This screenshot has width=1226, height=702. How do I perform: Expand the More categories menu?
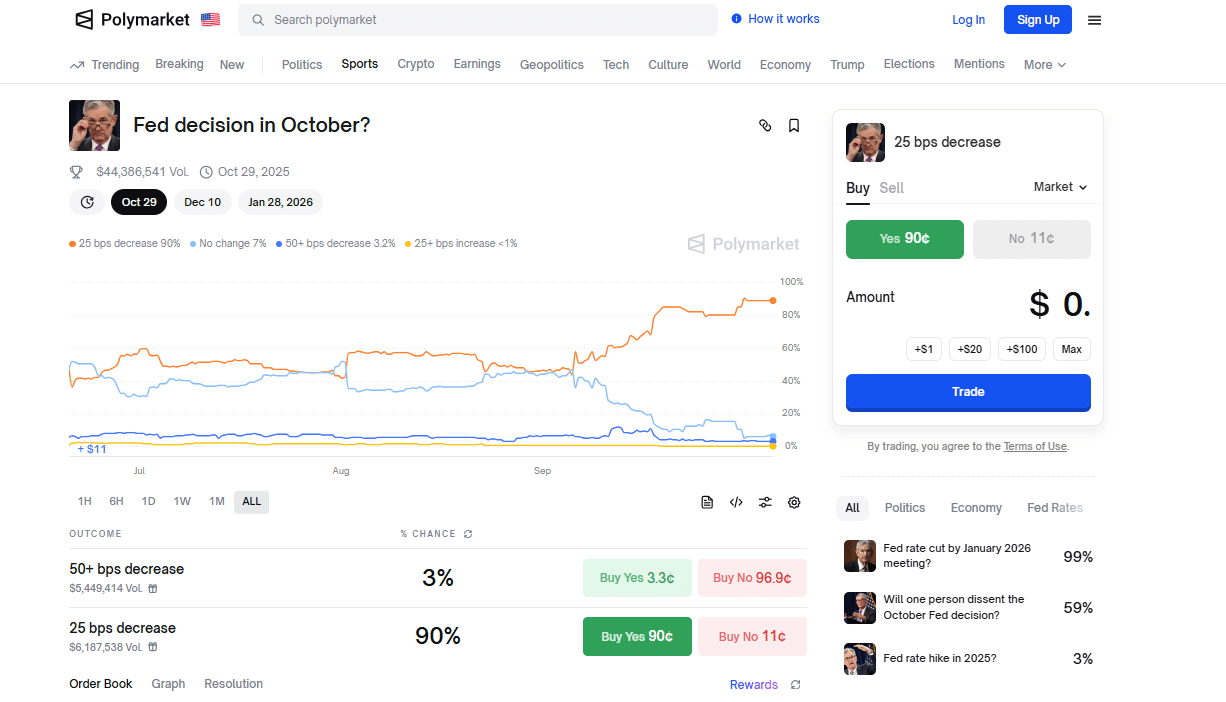click(x=1044, y=65)
